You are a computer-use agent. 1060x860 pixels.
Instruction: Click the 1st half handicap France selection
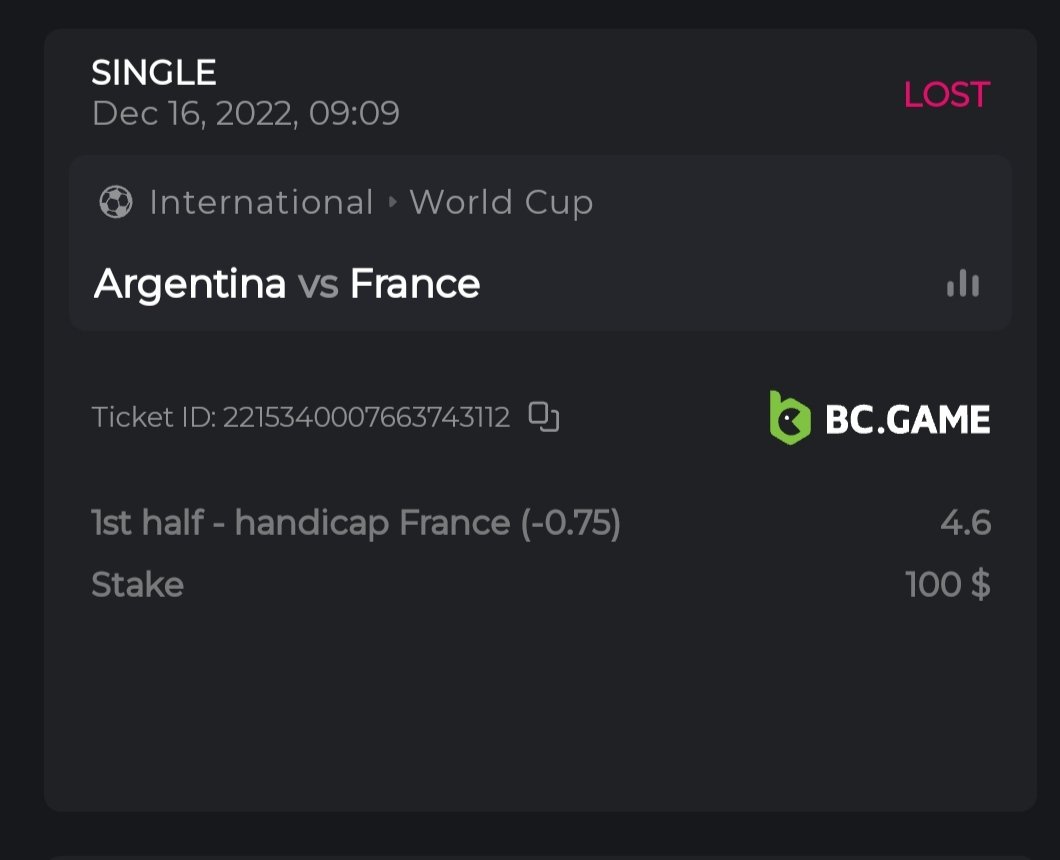[x=356, y=523]
